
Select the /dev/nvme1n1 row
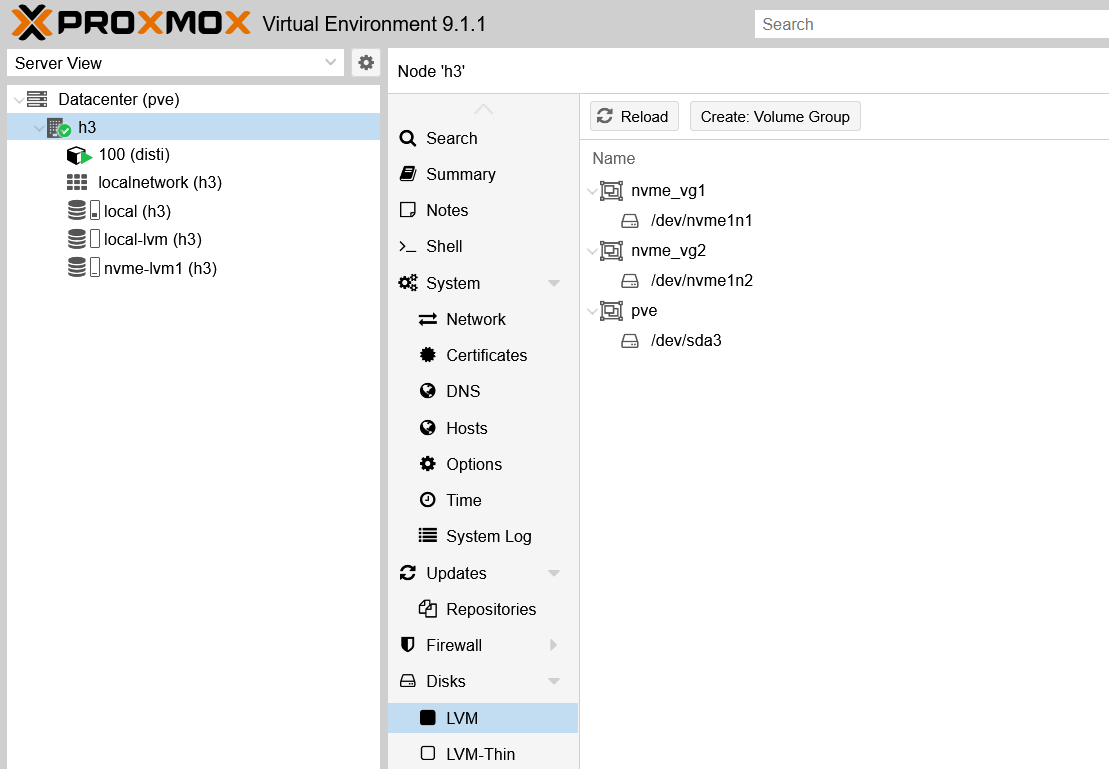click(844, 221)
